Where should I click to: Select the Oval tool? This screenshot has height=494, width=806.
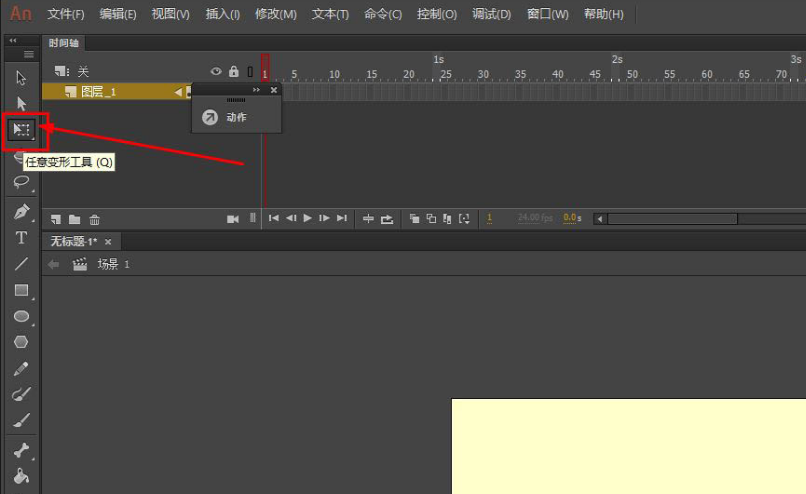click(x=21, y=316)
